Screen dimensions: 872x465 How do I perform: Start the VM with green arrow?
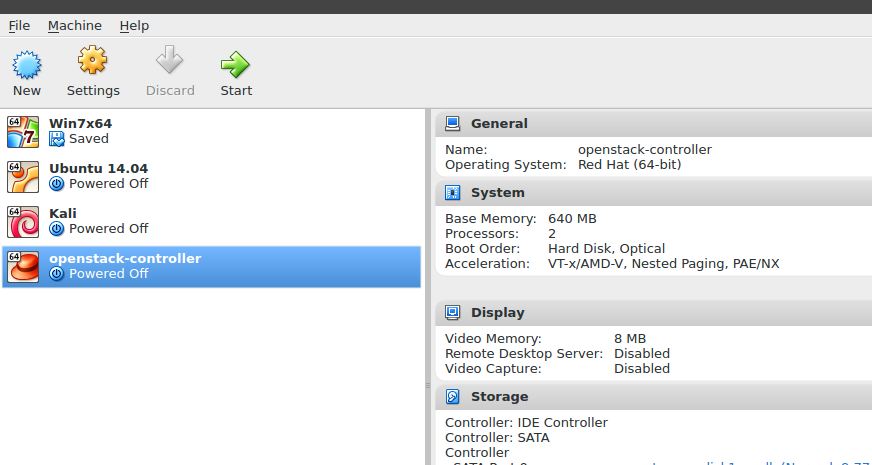pos(235,65)
